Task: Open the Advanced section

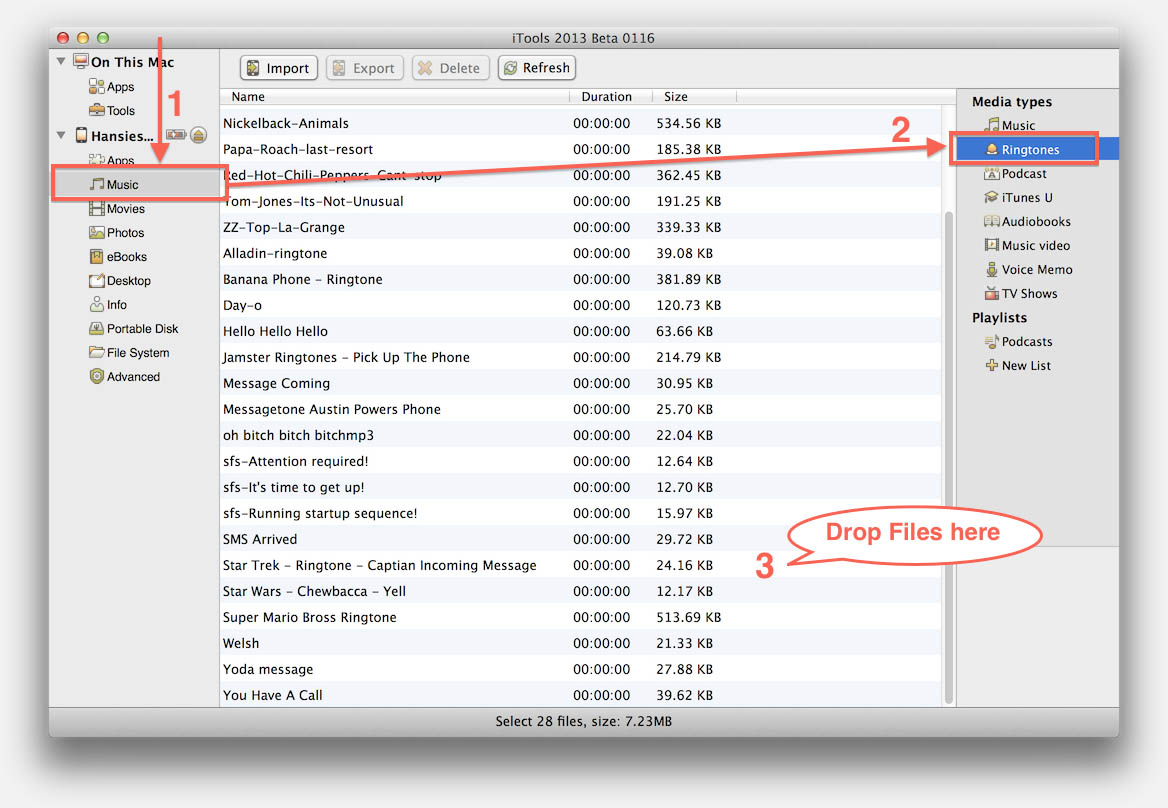Action: pos(124,376)
